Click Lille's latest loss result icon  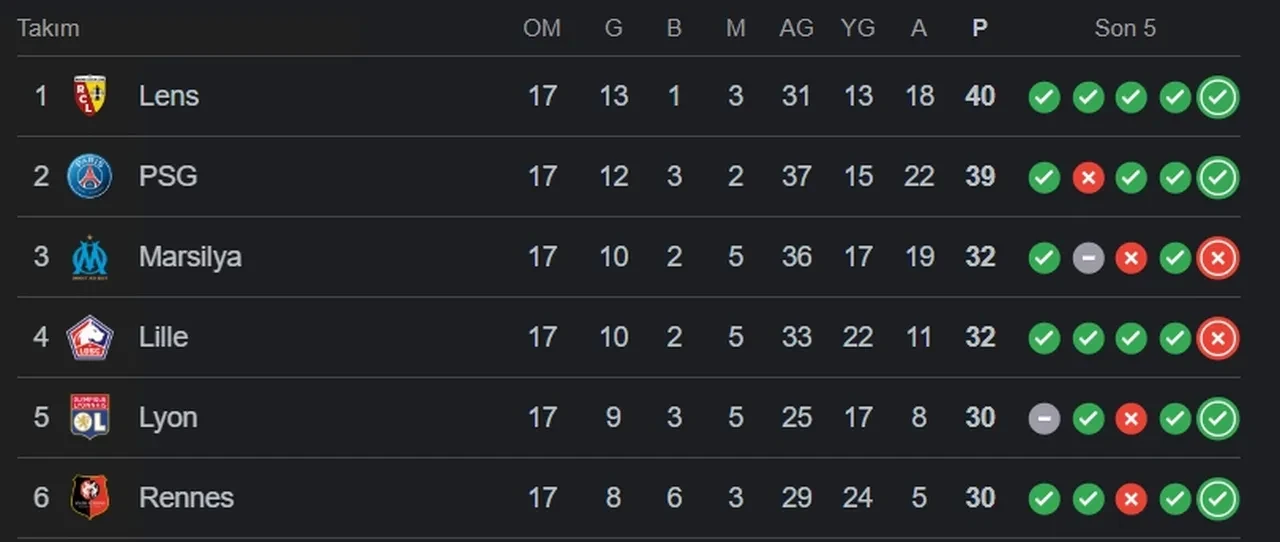point(1218,338)
